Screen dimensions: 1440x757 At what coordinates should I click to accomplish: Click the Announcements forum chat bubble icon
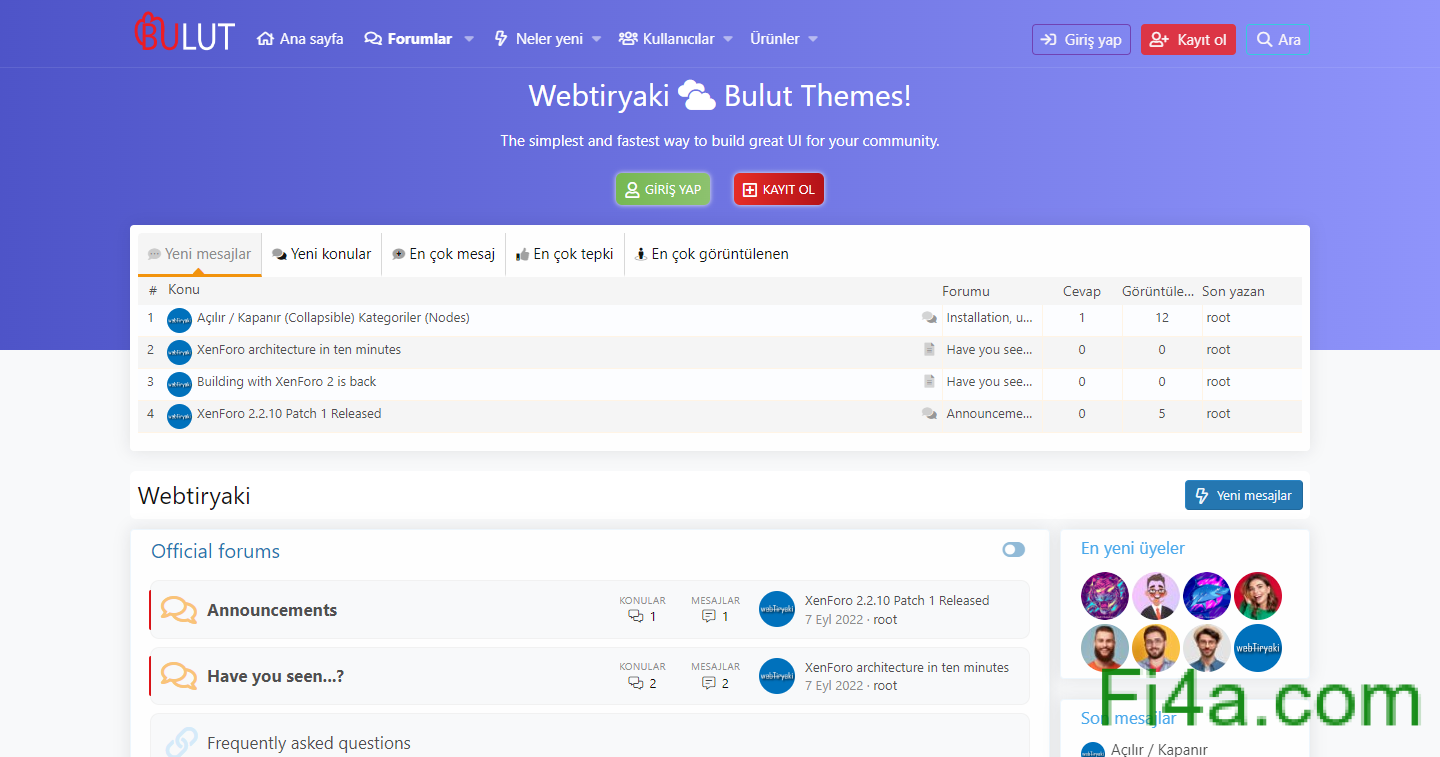[179, 610]
